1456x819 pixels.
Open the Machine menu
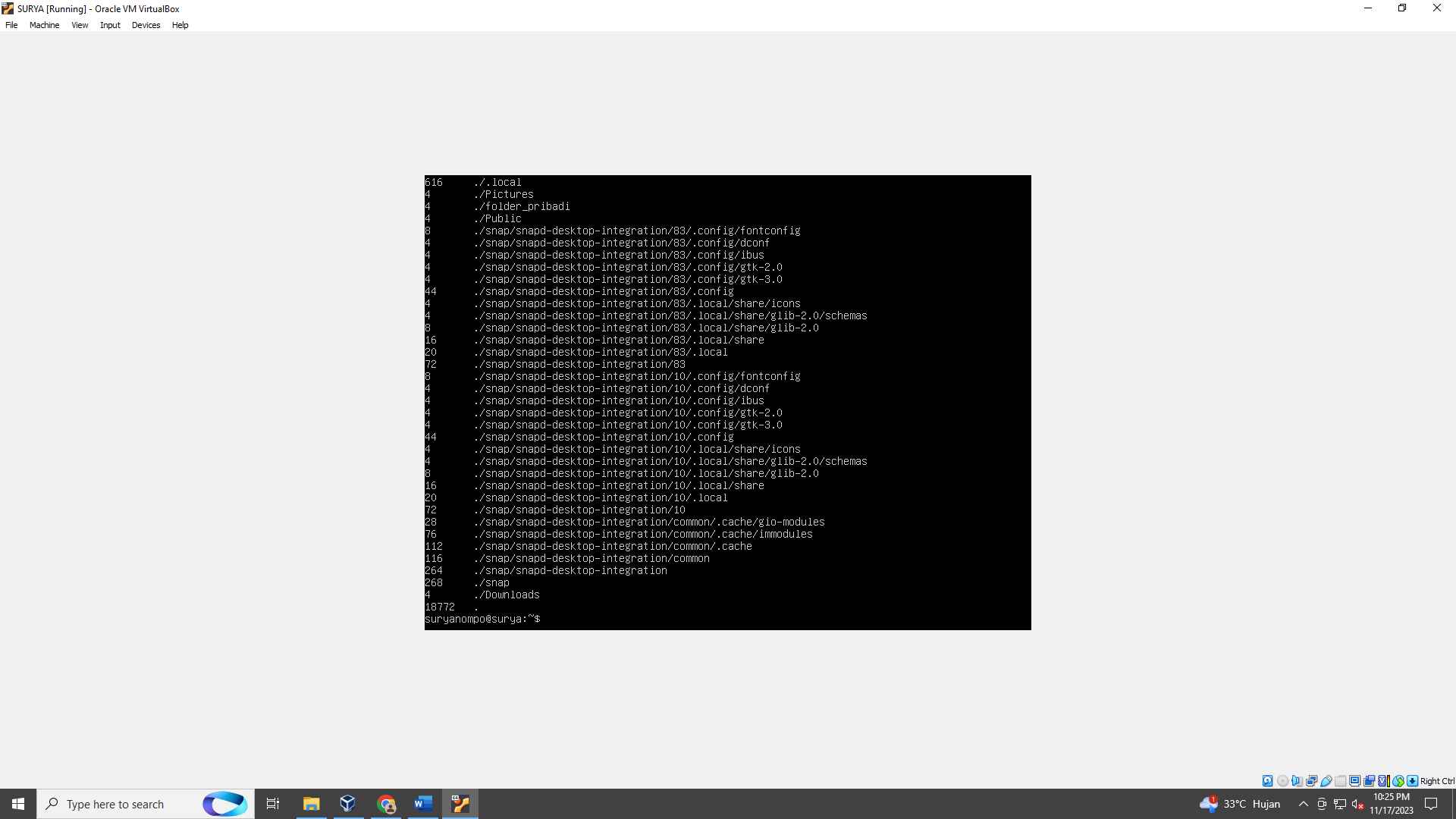(44, 25)
